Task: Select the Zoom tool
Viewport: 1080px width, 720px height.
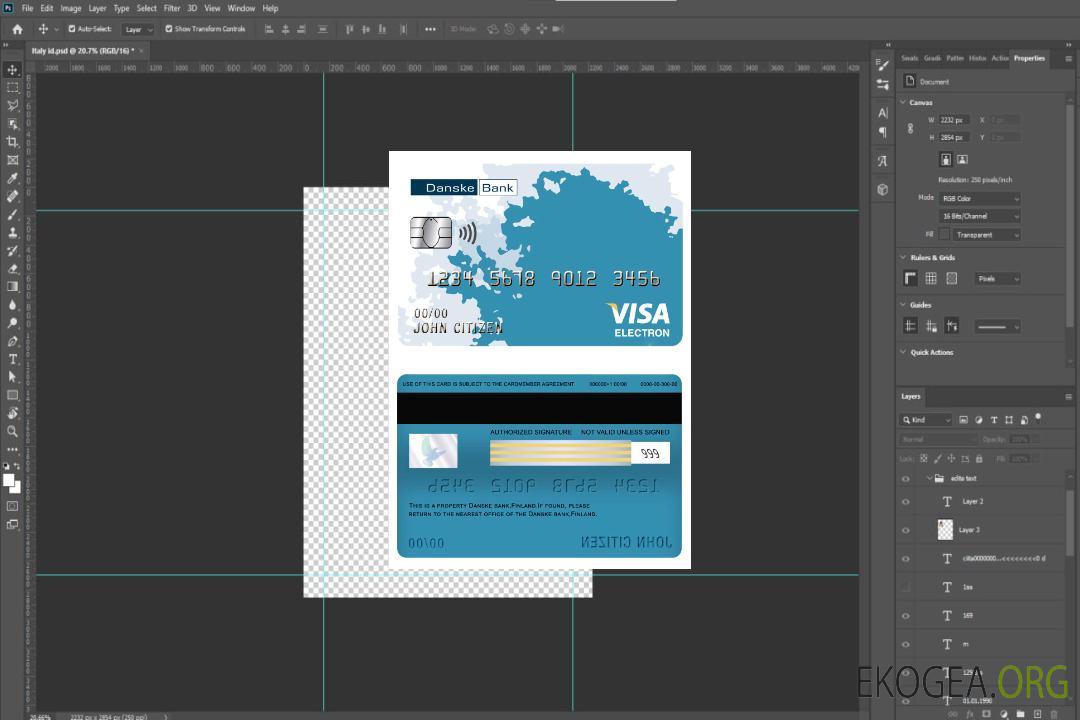Action: coord(12,431)
